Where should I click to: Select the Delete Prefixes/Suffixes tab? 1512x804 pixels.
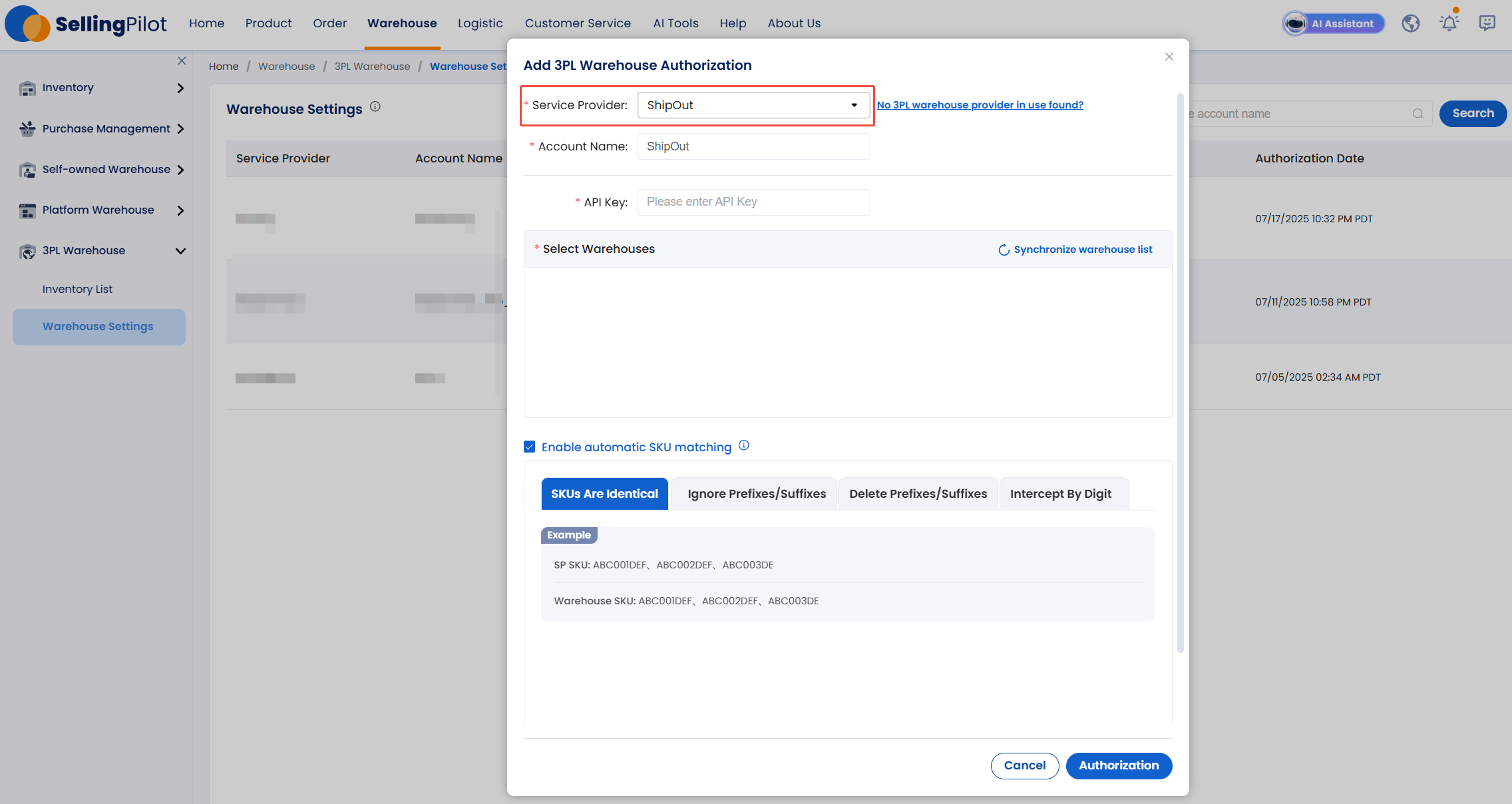click(918, 494)
